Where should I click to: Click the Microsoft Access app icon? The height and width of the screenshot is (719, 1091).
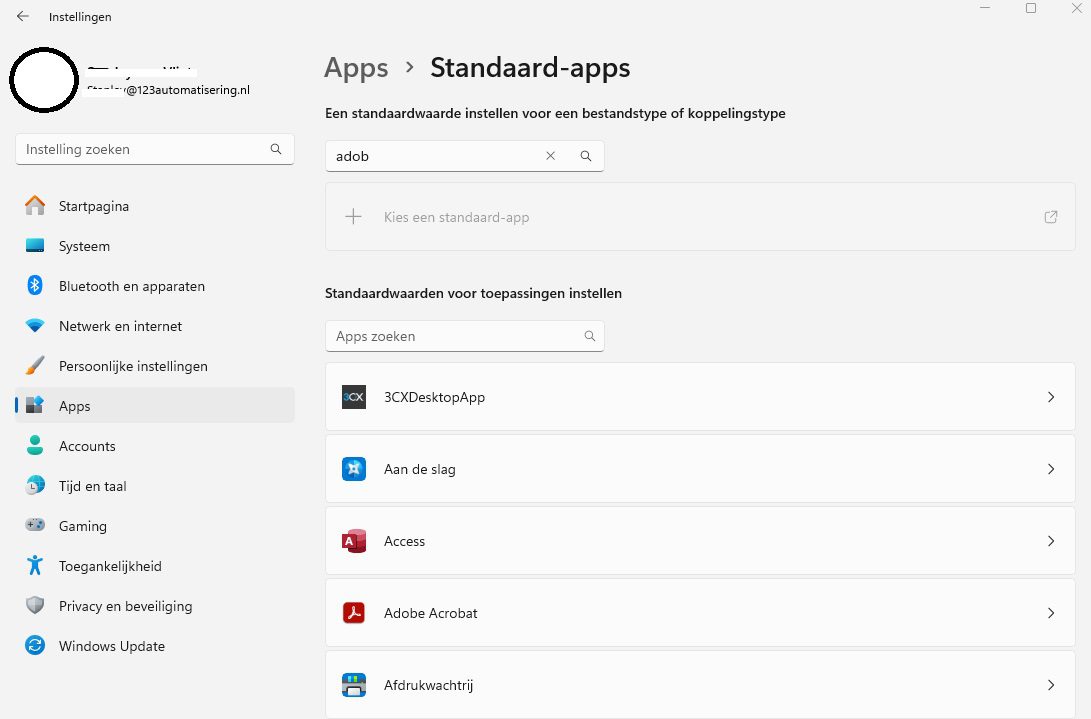pos(354,541)
